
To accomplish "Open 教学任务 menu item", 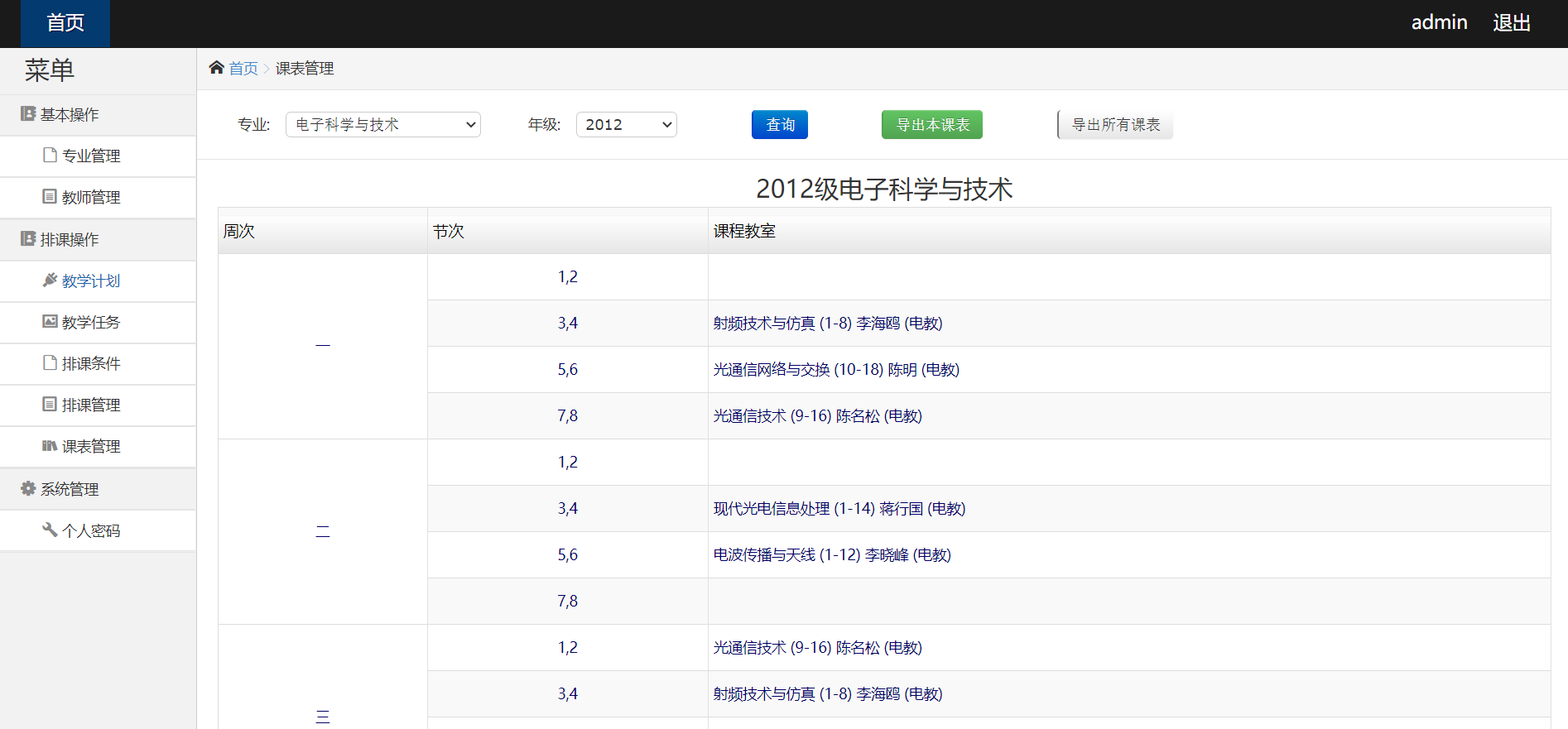I will [98, 323].
